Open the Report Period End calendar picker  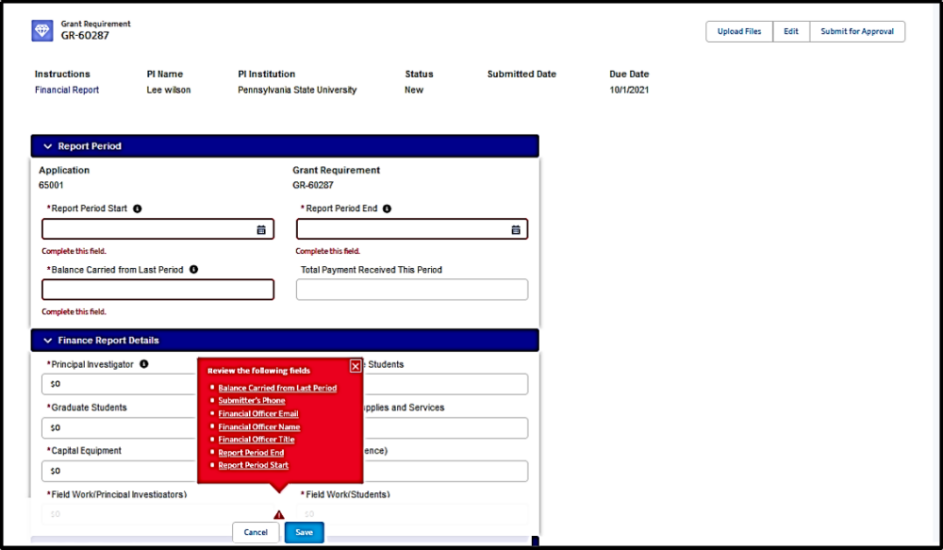point(516,229)
